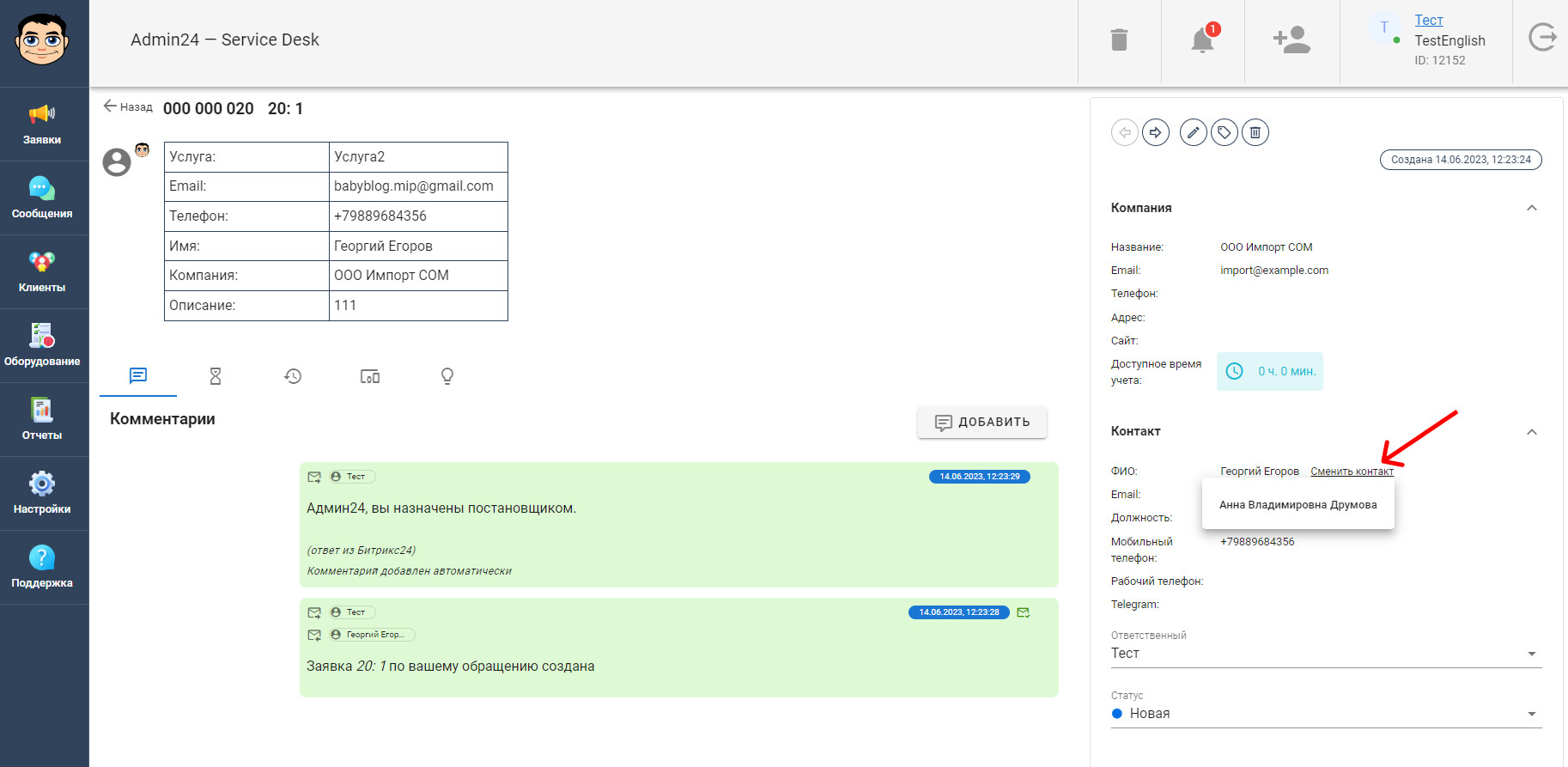The image size is (1568, 767).
Task: Open Заявки in sidebar
Action: (x=42, y=125)
